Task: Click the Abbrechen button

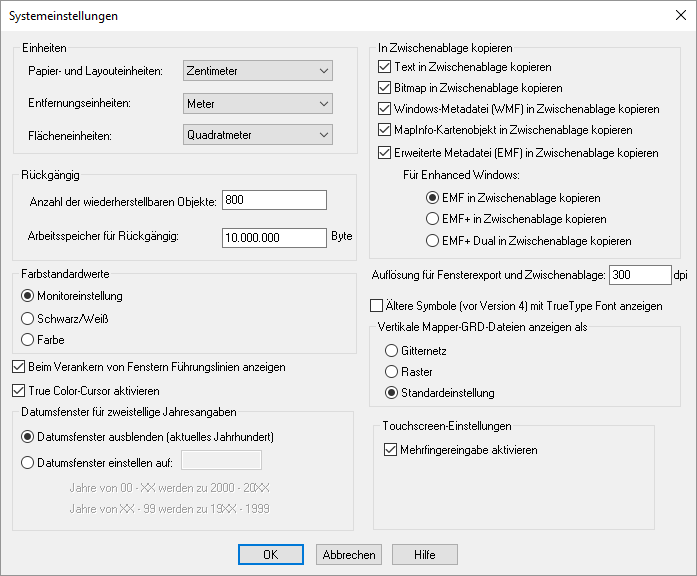Action: (349, 555)
